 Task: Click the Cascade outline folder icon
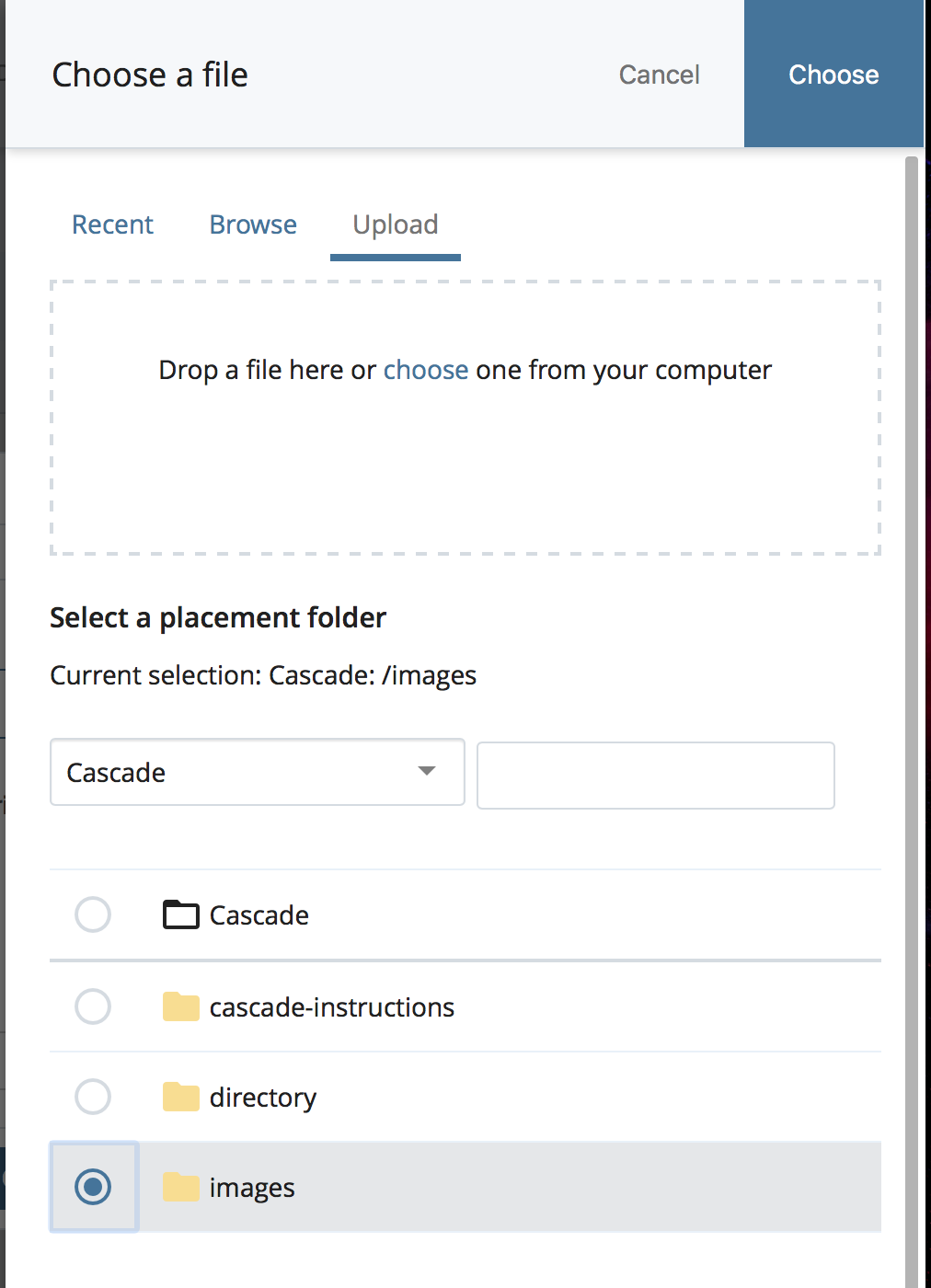click(x=181, y=914)
